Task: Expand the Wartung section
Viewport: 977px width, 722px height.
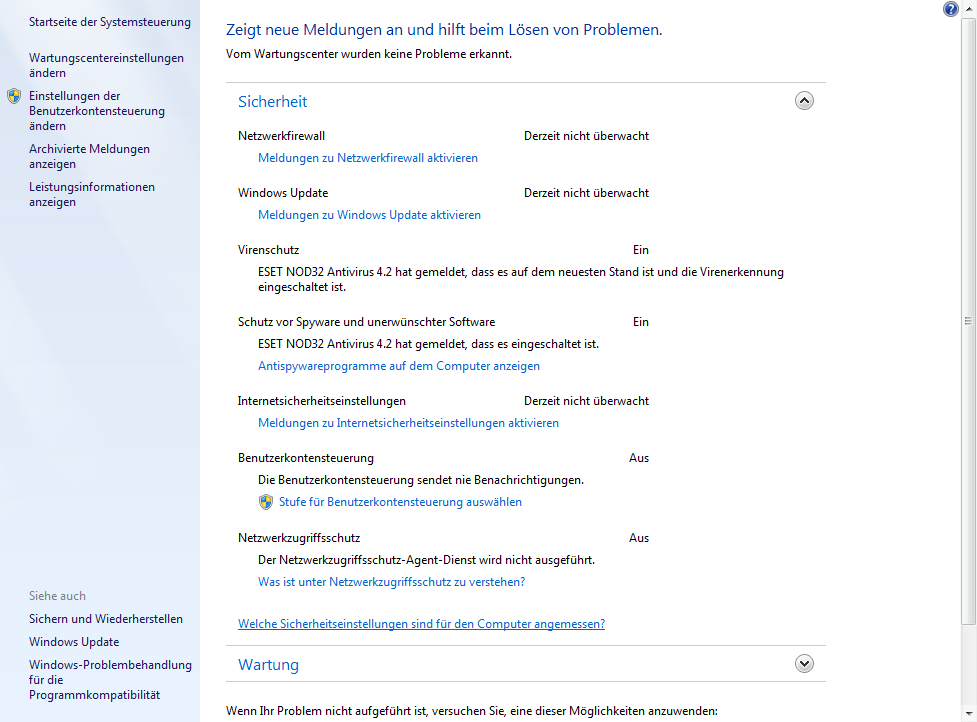Action: pyautogui.click(x=804, y=663)
